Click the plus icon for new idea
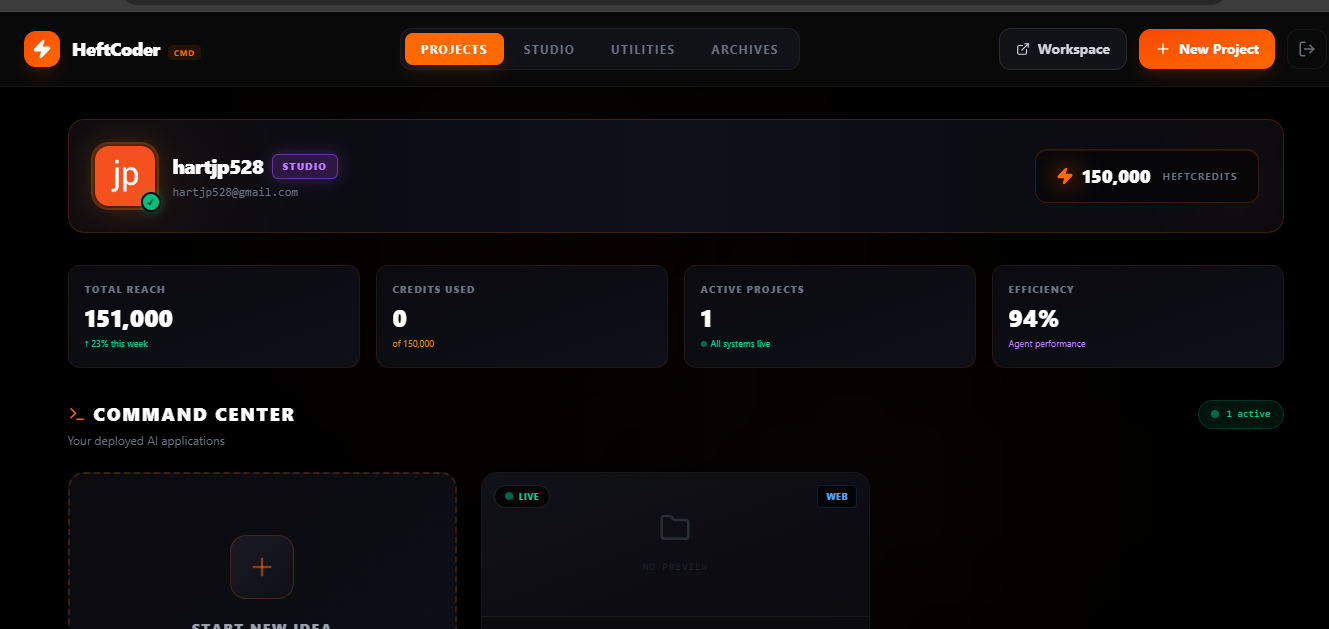The width and height of the screenshot is (1329, 629). click(262, 567)
